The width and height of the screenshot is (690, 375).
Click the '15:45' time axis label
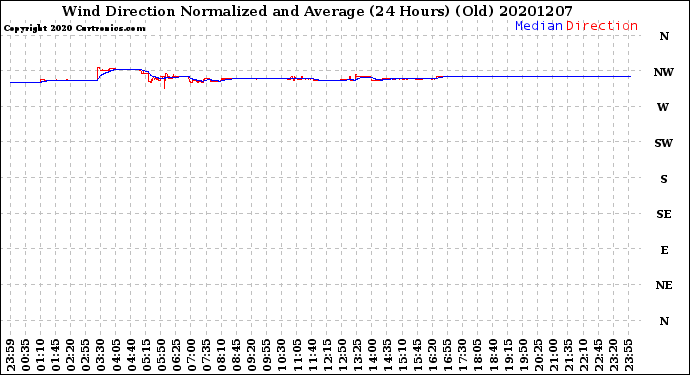[418, 355]
